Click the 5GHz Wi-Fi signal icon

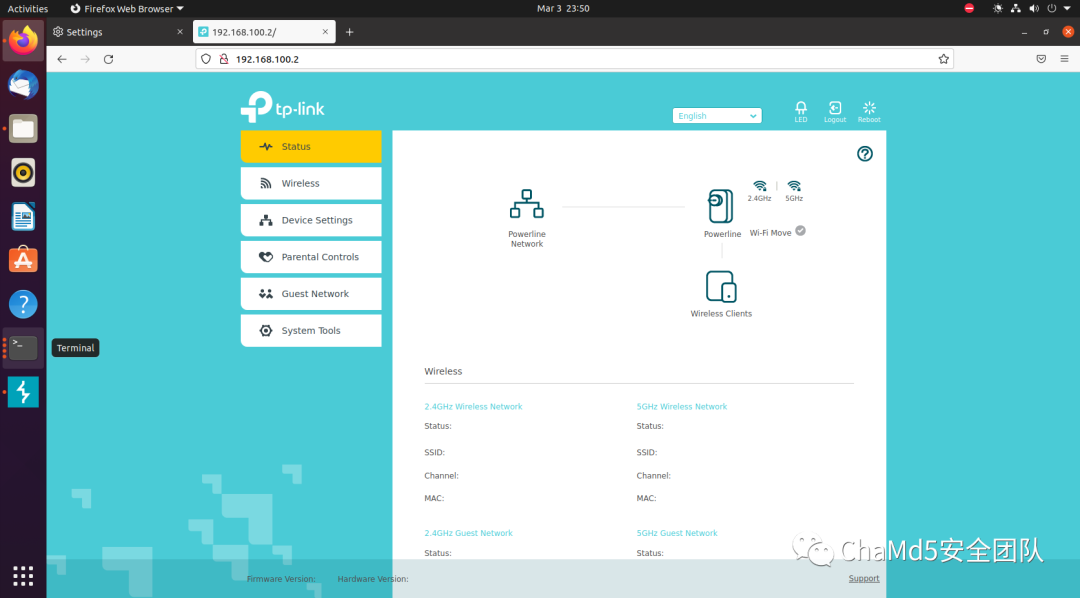[x=794, y=186]
